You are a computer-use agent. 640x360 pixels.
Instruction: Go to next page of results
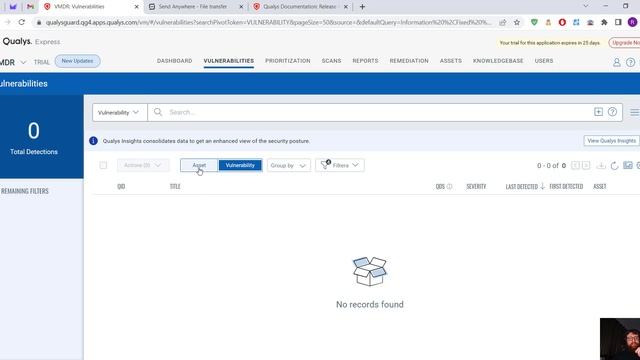[586, 165]
